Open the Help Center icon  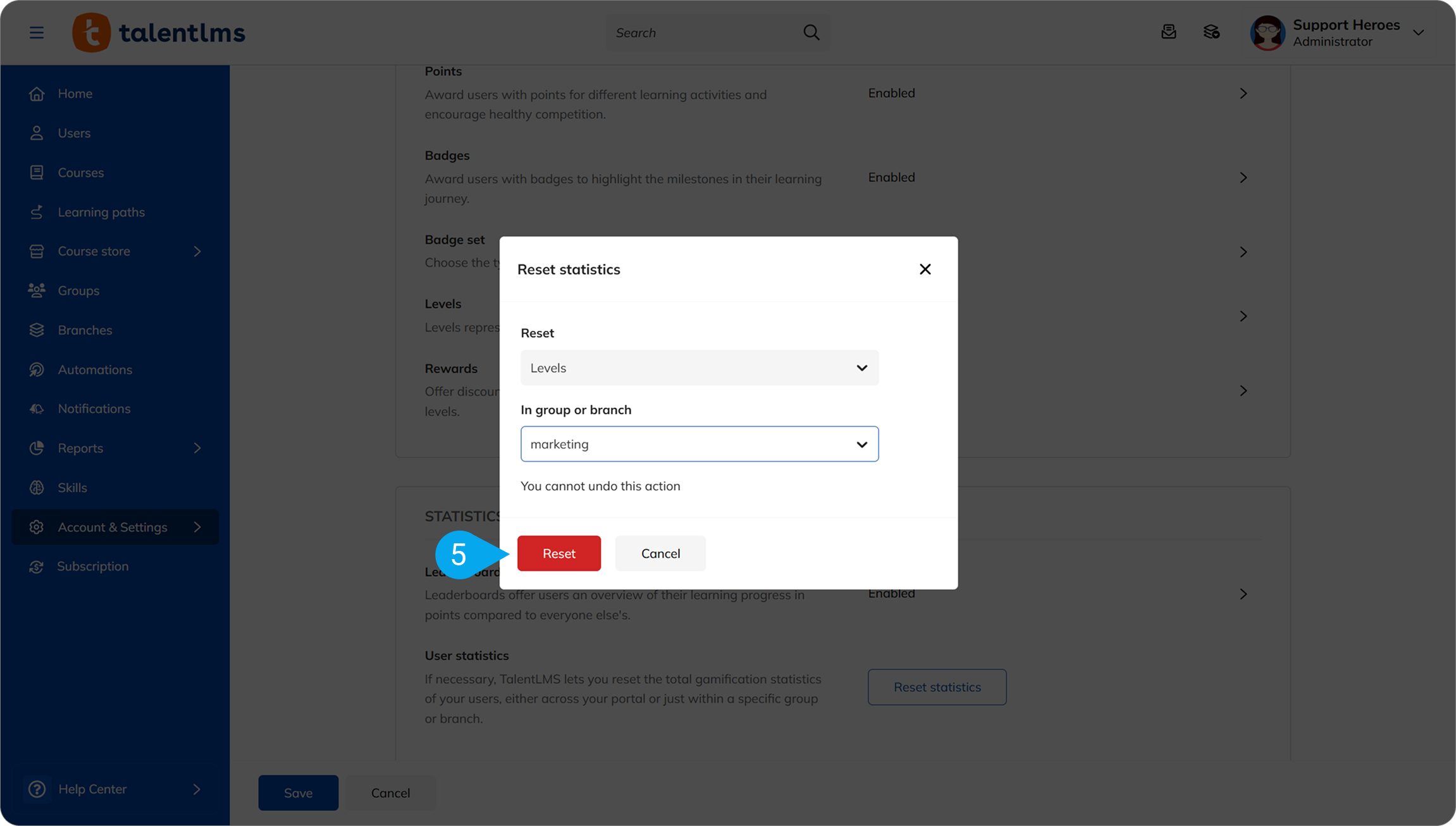pos(37,789)
